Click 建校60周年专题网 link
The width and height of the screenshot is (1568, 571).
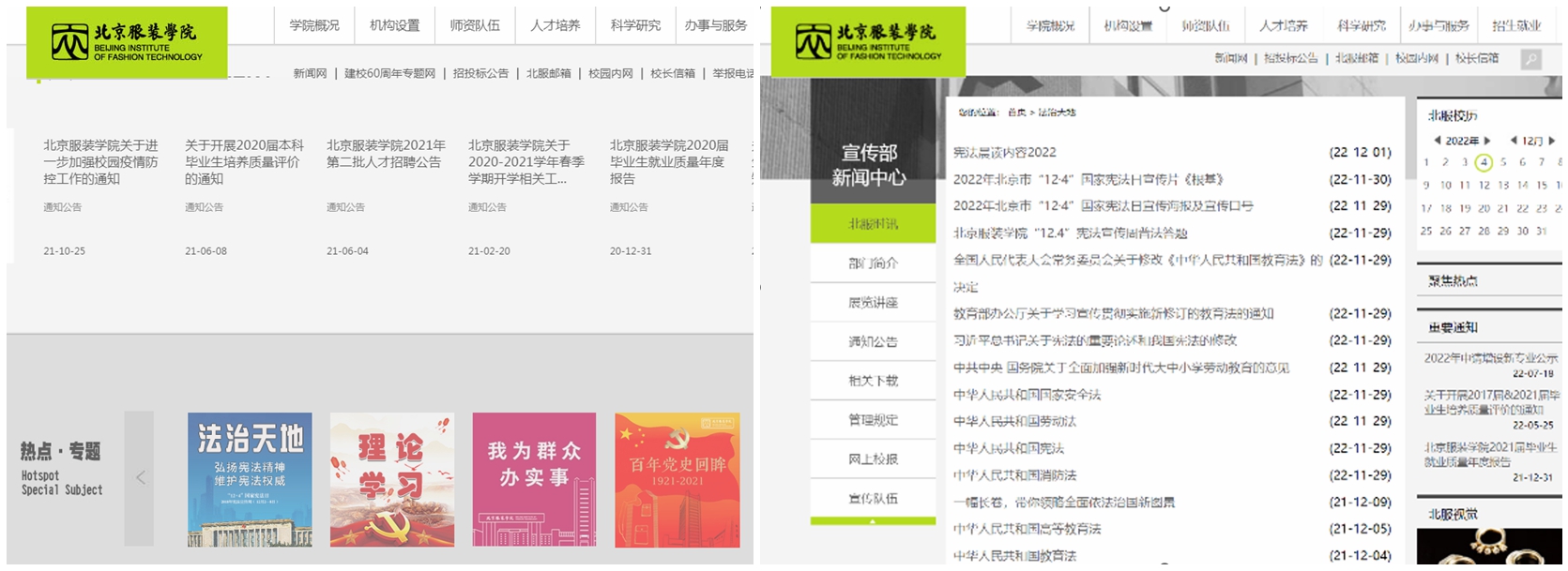pyautogui.click(x=389, y=73)
